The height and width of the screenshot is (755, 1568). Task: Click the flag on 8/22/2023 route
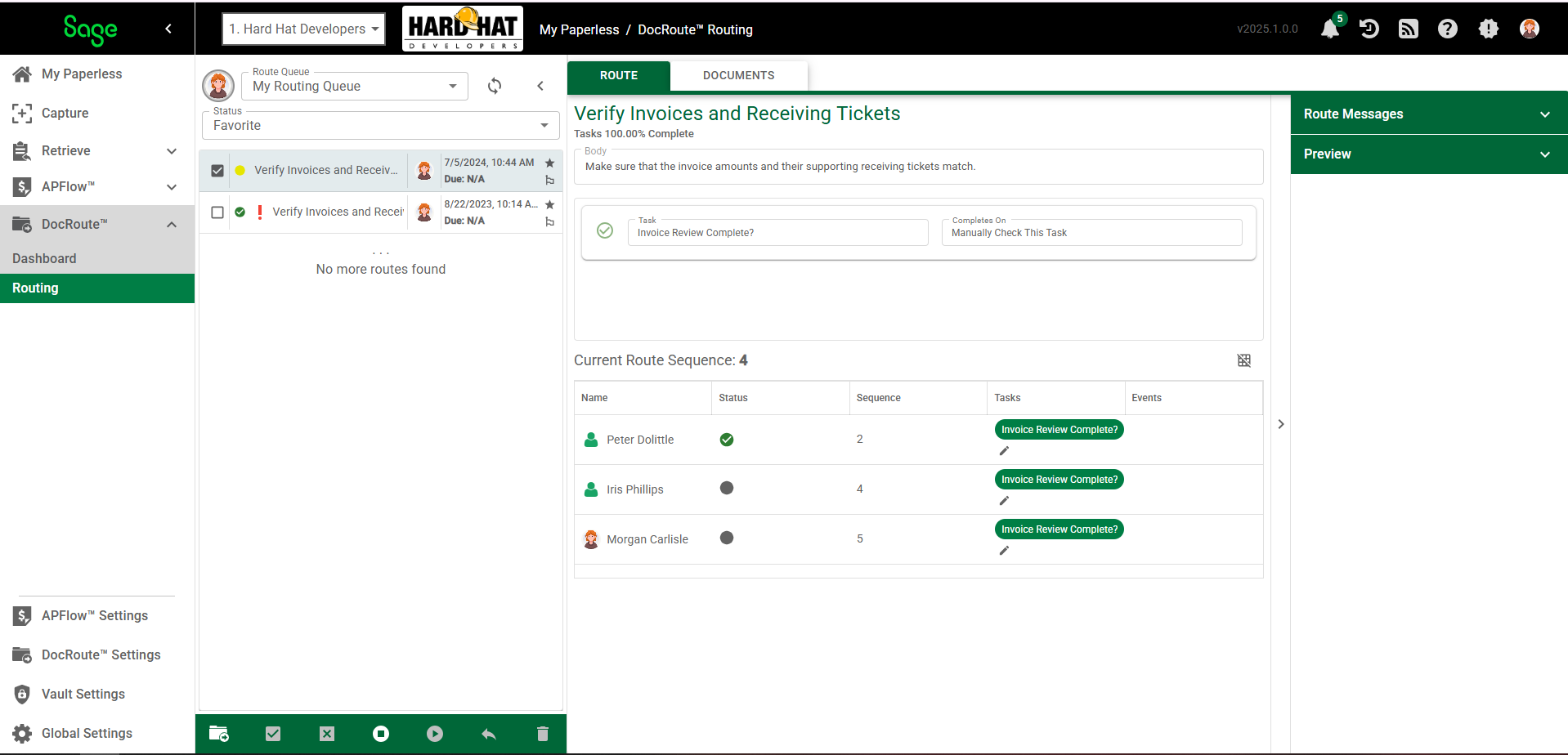point(549,222)
